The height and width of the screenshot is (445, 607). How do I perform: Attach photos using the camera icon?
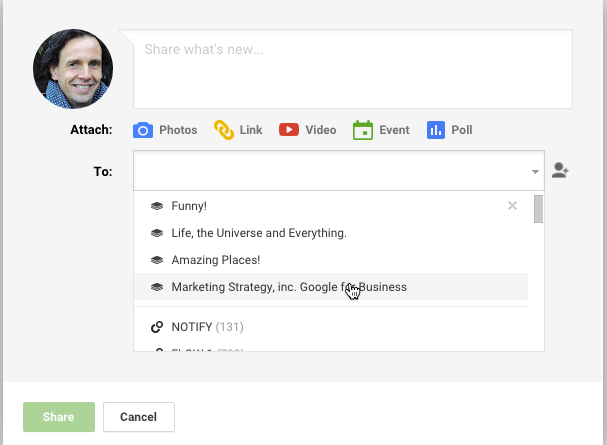click(x=142, y=130)
